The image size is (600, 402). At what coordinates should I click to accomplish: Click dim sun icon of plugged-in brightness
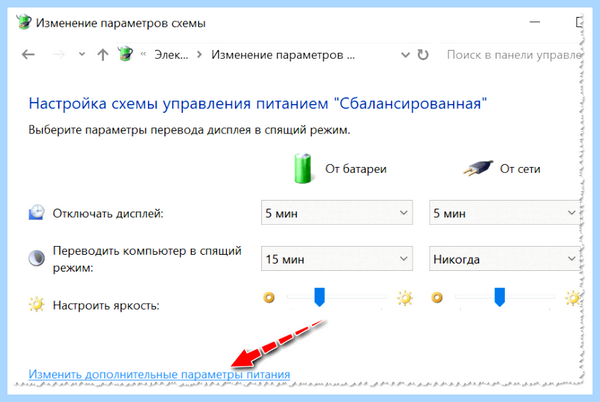[437, 298]
